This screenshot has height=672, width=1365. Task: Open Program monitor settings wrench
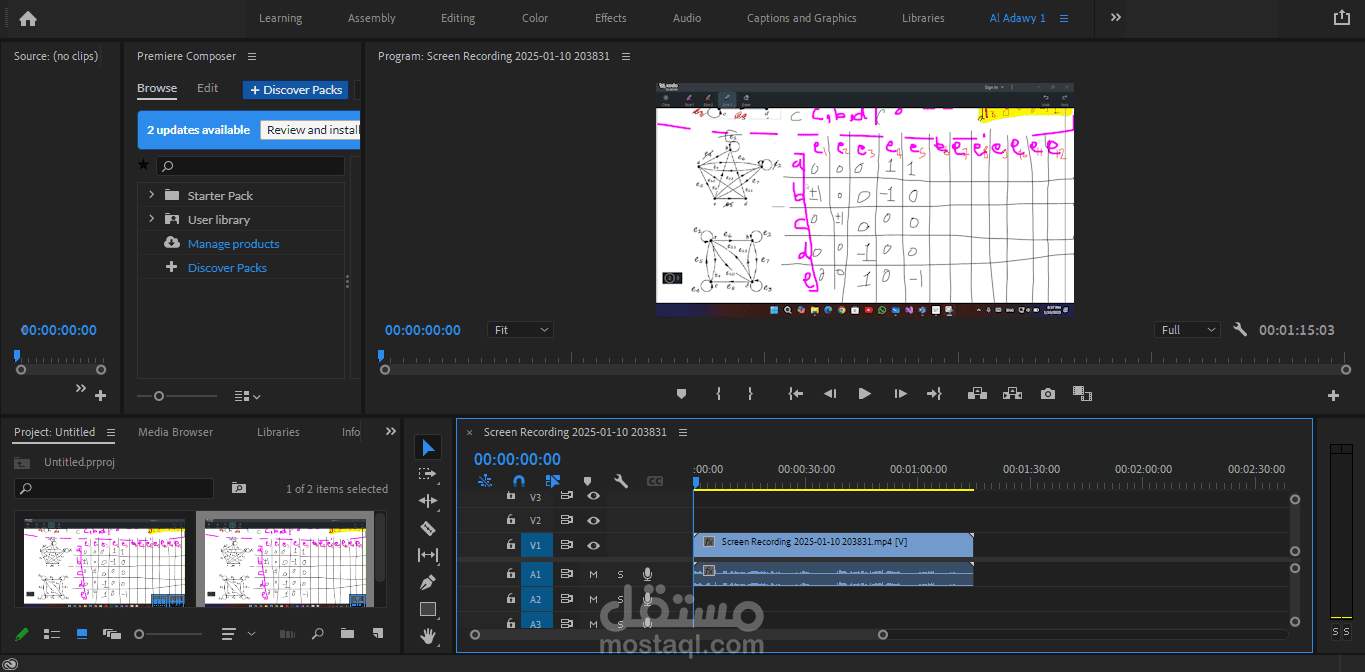[x=1240, y=329]
